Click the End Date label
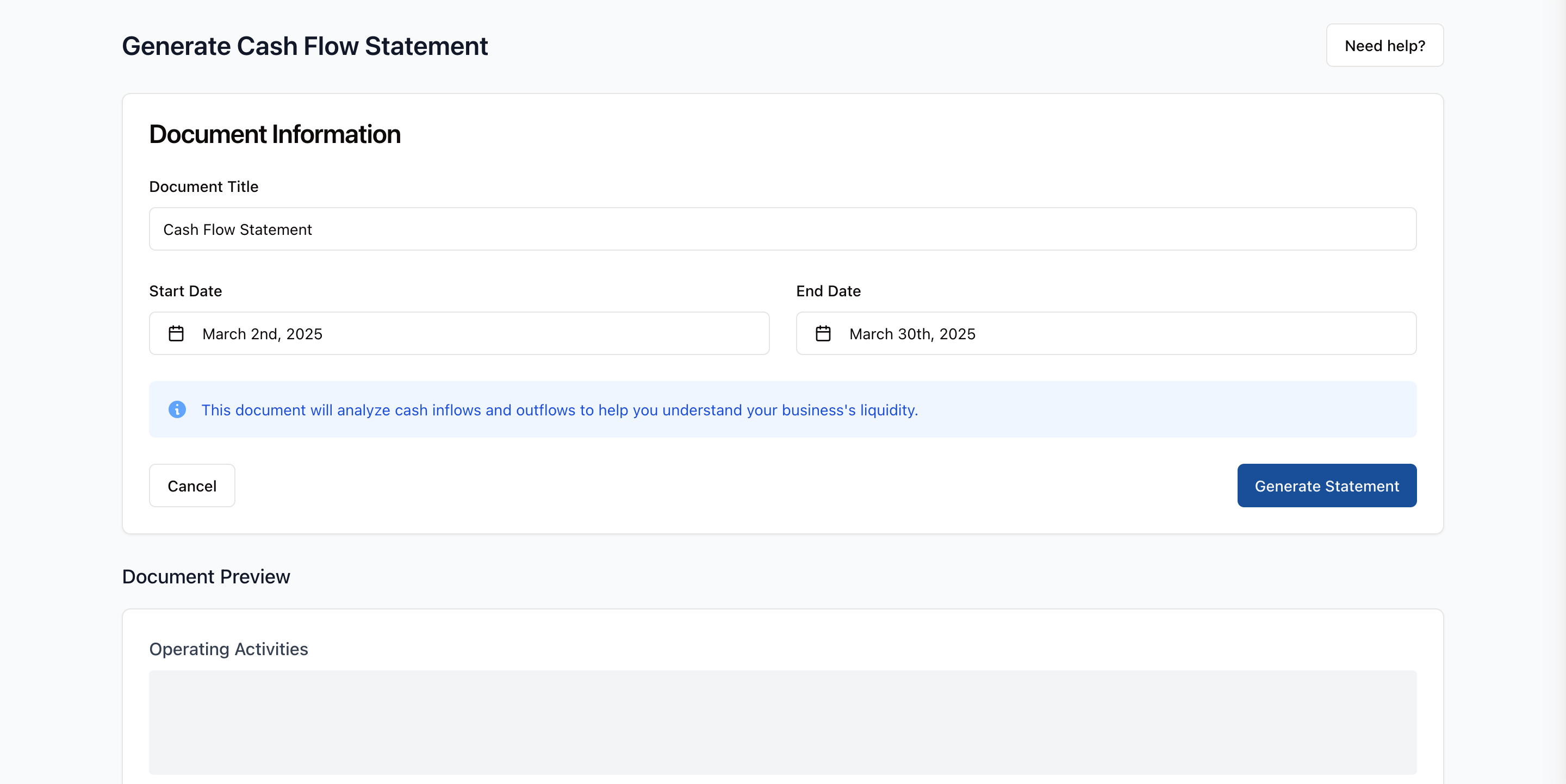Image resolution: width=1566 pixels, height=784 pixels. [828, 291]
